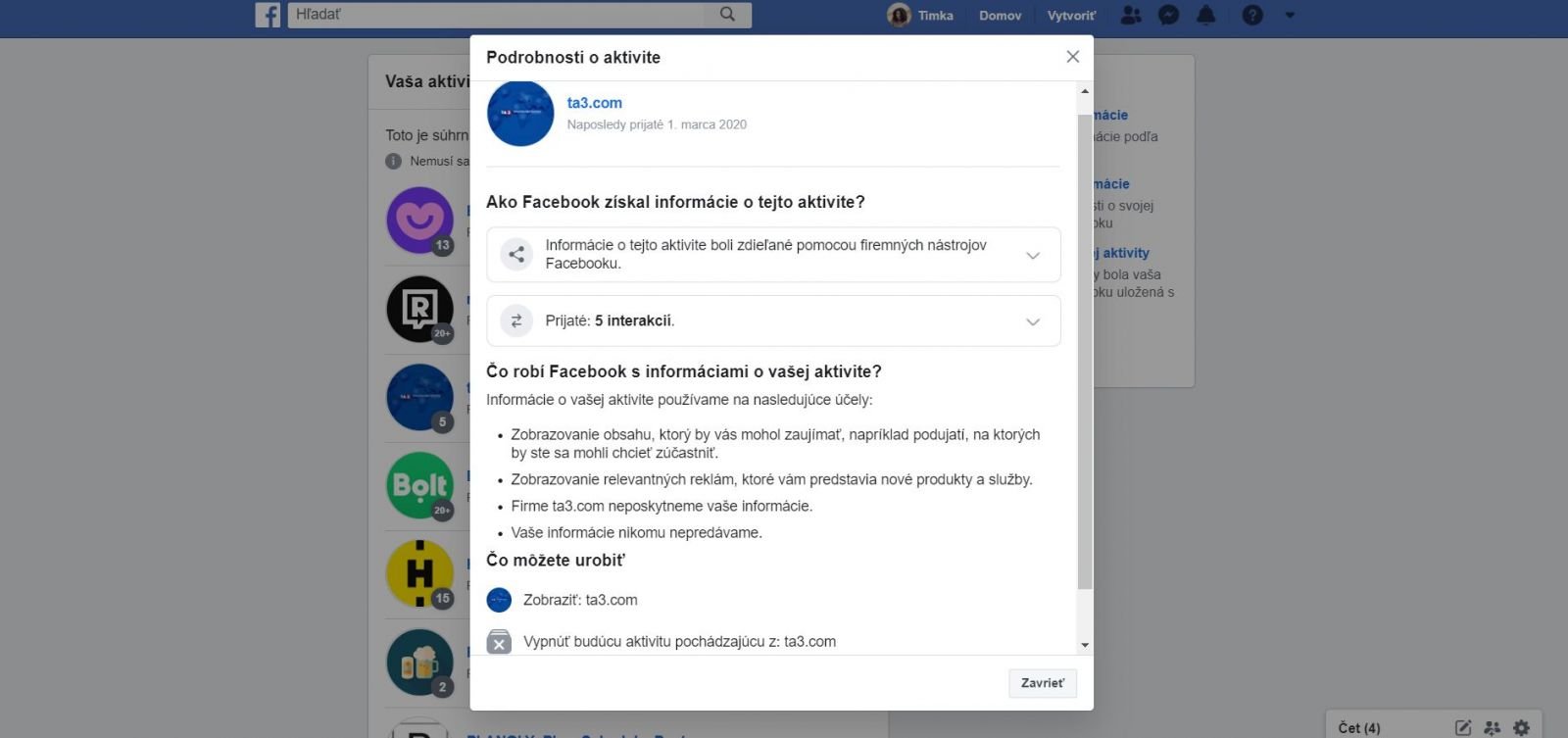Click Vytvoriť in the top bar
Viewport: 1568px width, 738px height.
pos(1071,15)
